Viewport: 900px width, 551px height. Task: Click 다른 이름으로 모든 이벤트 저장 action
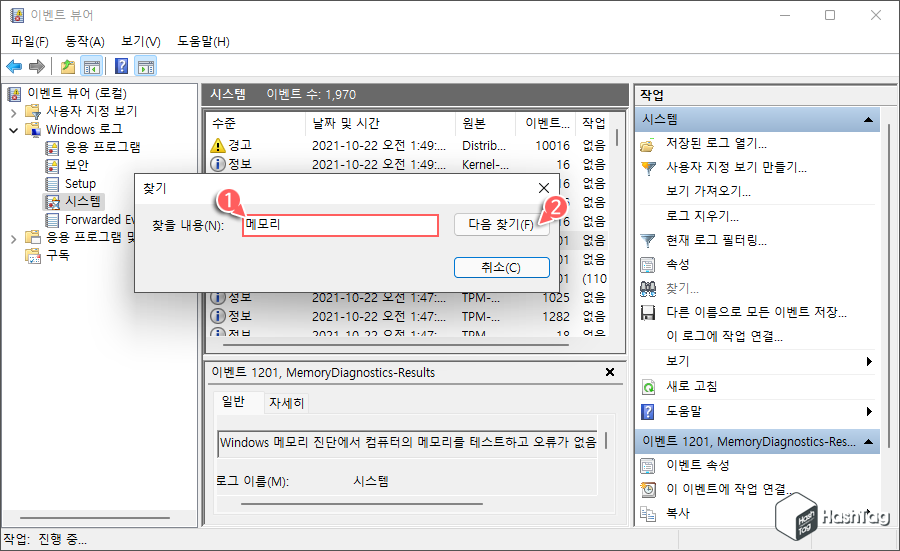click(x=756, y=312)
